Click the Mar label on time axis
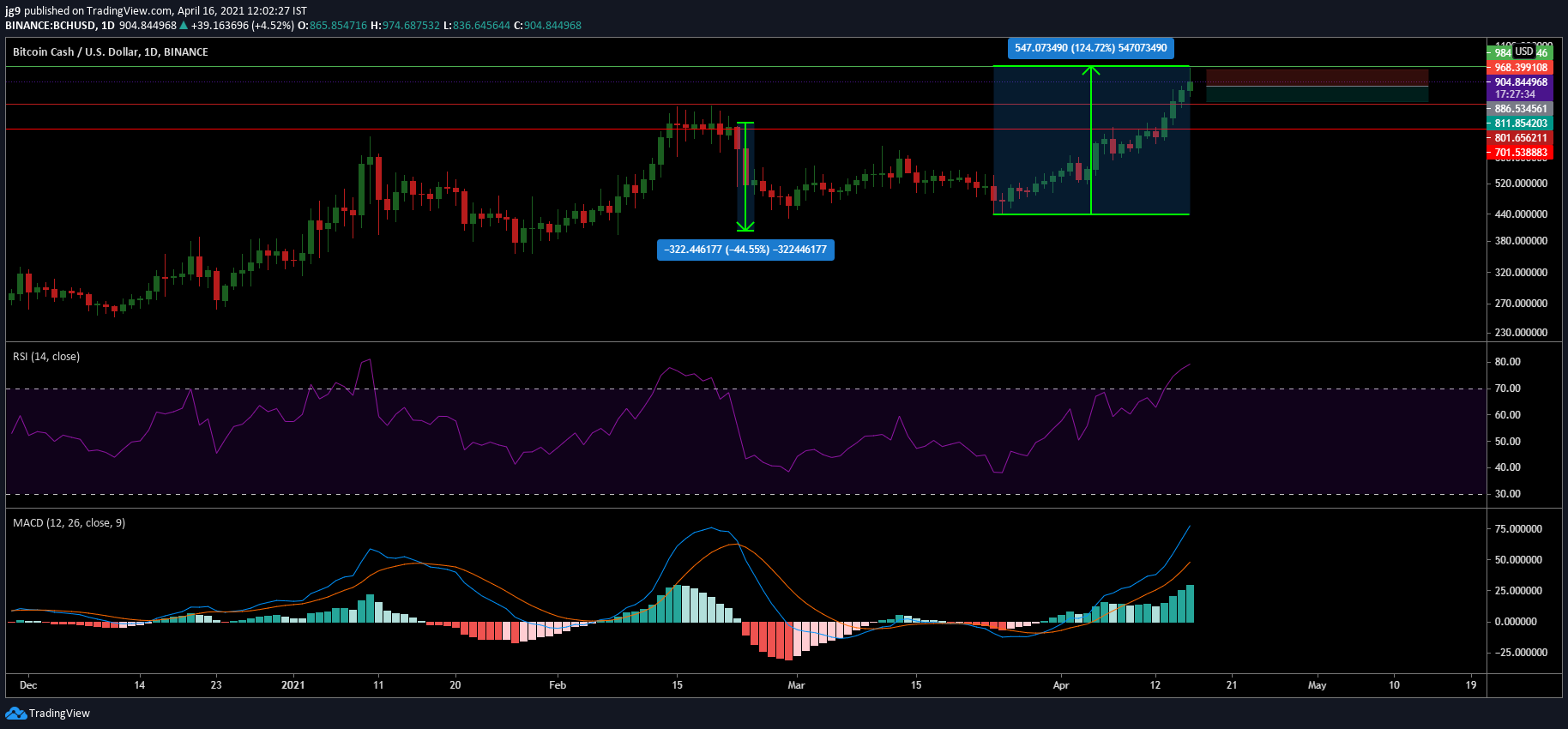The image size is (1568, 729). click(797, 685)
